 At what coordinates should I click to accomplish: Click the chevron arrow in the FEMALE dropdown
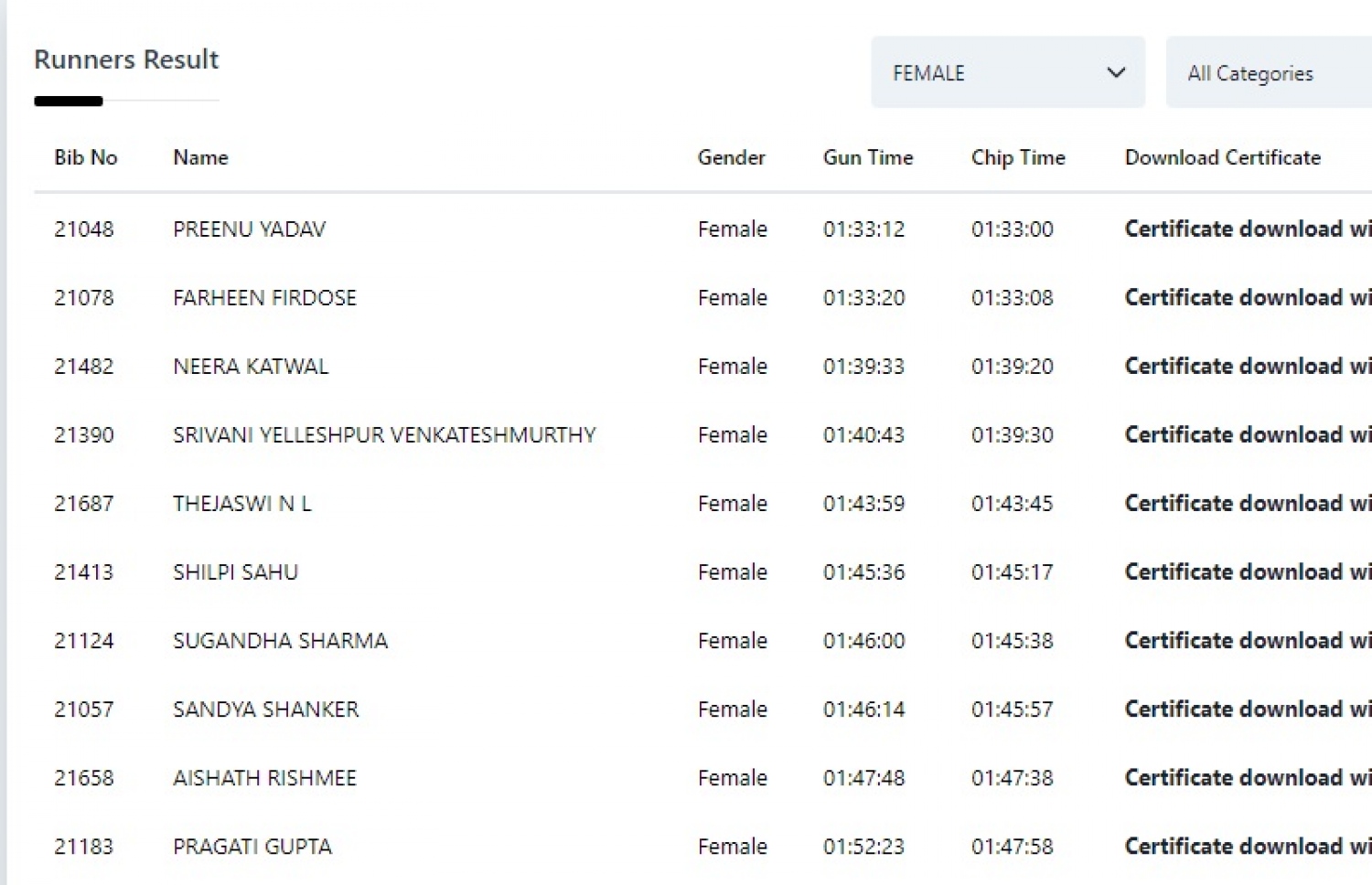click(1116, 73)
